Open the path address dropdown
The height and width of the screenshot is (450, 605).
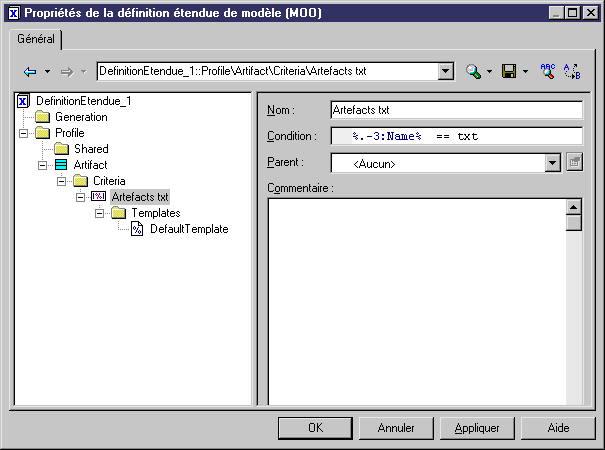(446, 72)
